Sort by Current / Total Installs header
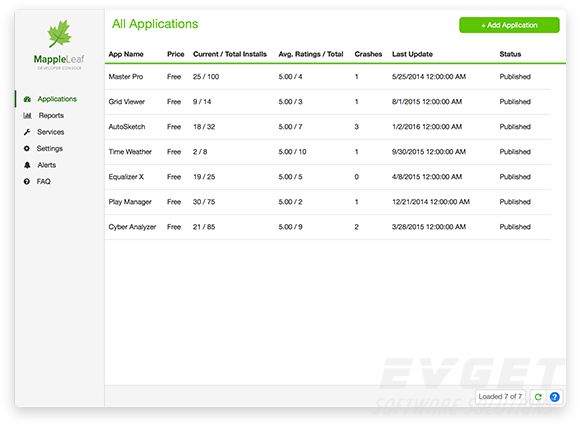This screenshot has width=581, height=427. tap(230, 54)
